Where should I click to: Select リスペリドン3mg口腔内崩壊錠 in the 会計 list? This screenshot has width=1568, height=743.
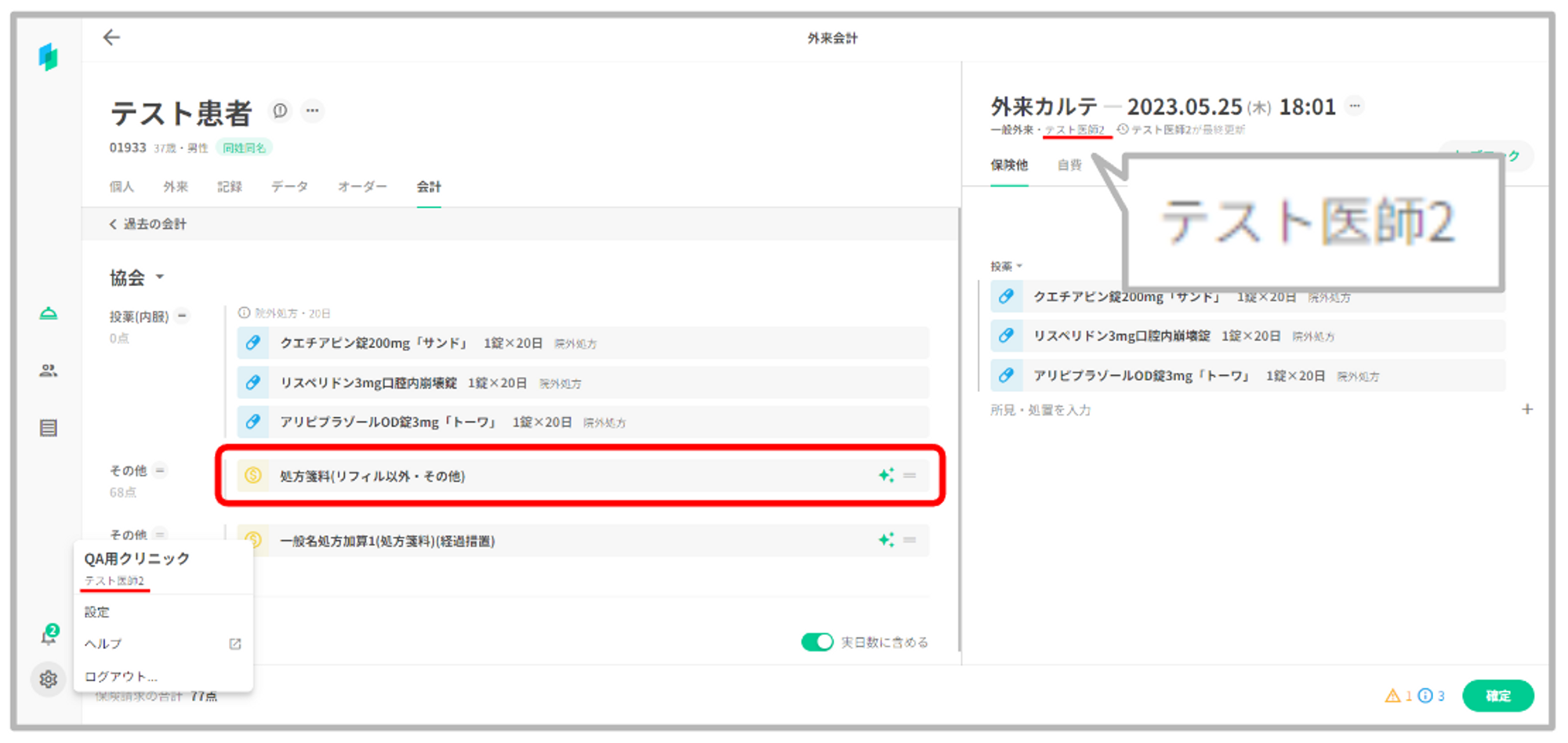click(x=583, y=382)
